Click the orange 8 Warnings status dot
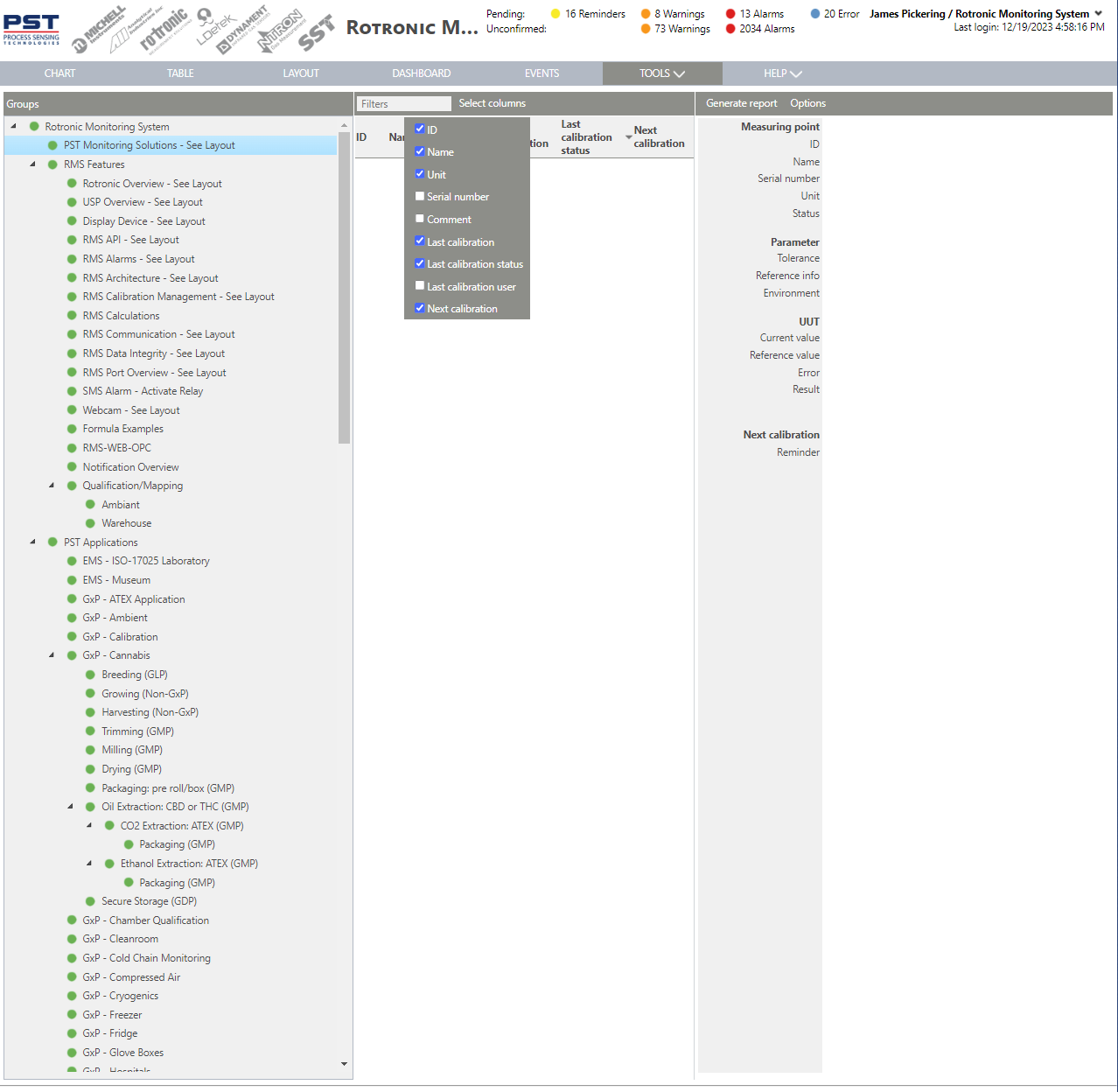 click(646, 14)
